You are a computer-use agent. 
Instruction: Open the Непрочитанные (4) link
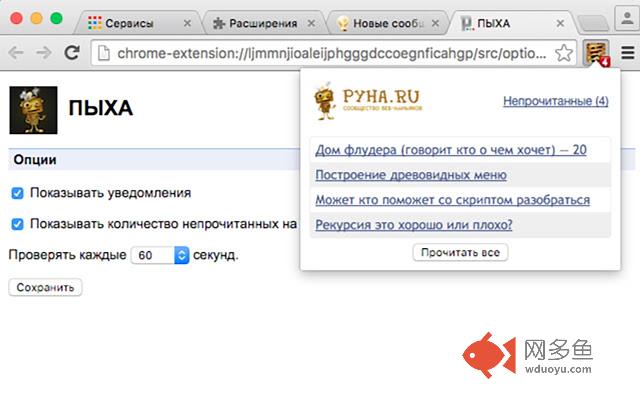[x=556, y=101]
